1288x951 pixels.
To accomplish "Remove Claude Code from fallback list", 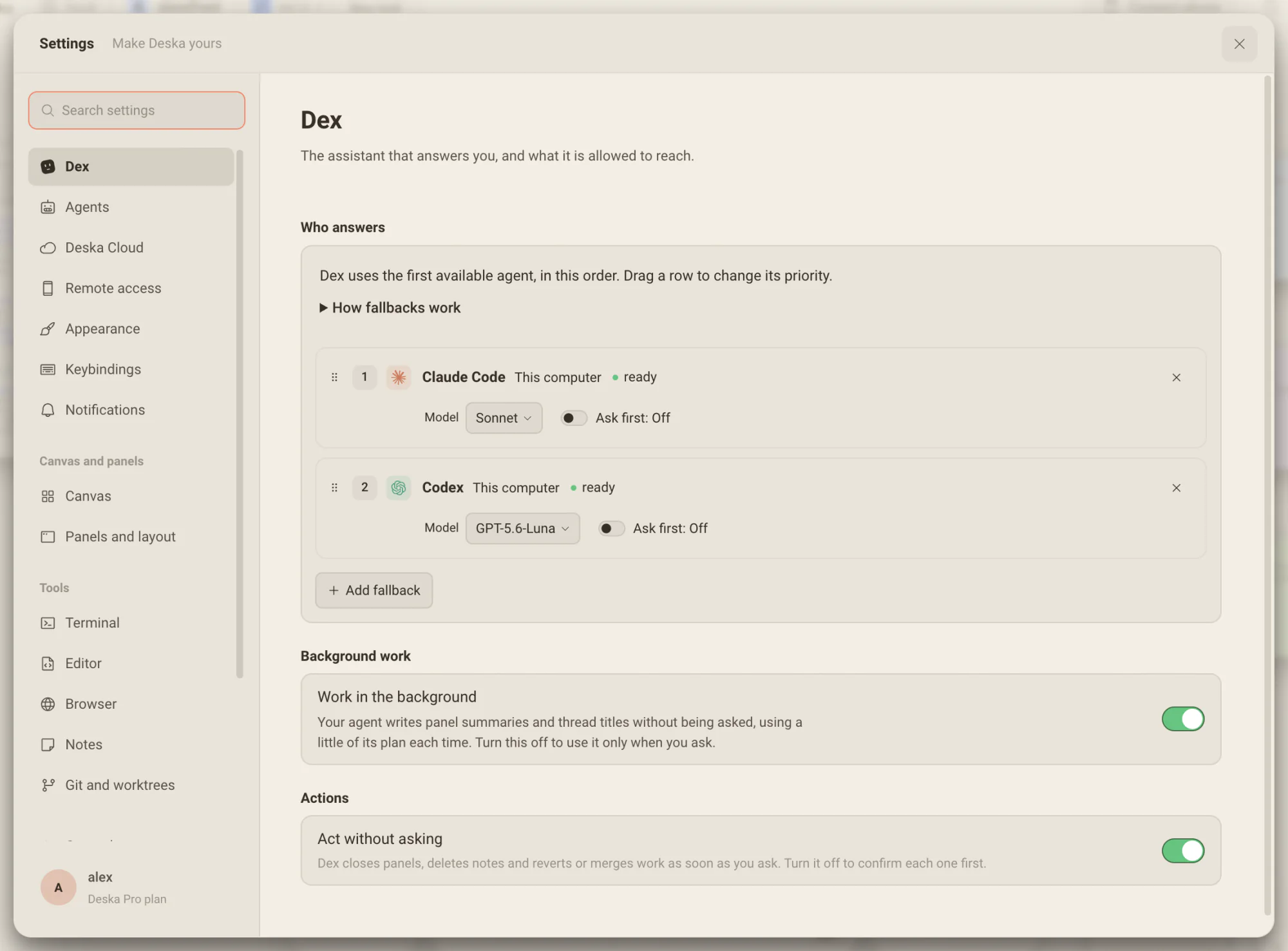I will (x=1177, y=378).
